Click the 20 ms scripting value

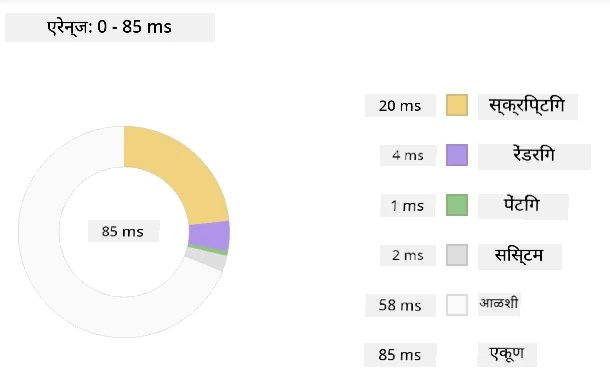[x=400, y=105]
